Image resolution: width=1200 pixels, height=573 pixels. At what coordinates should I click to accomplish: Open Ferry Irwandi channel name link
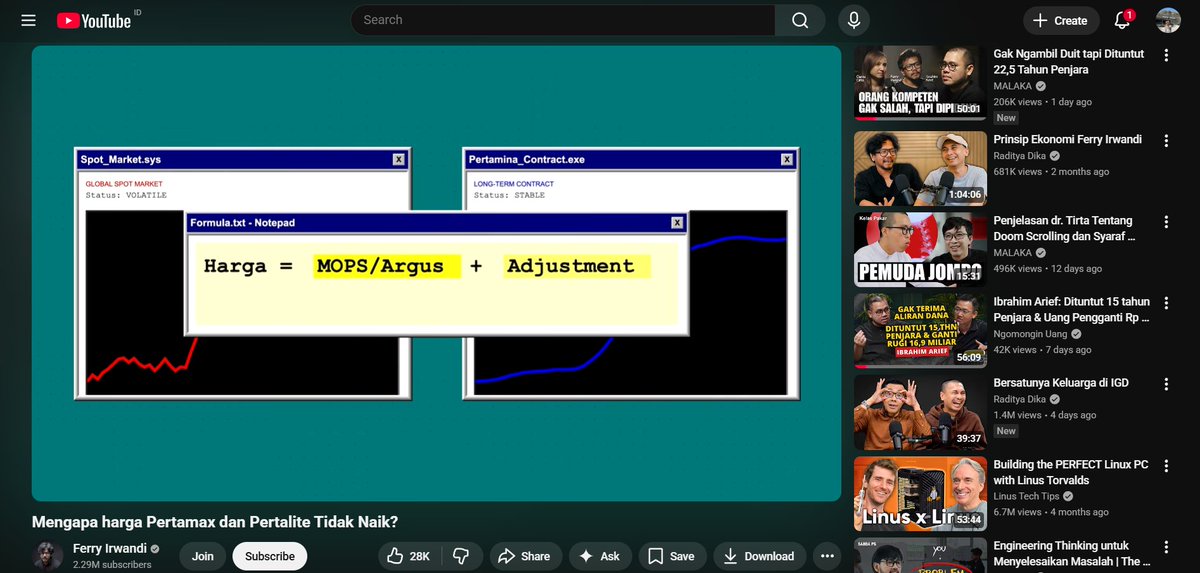[110, 549]
